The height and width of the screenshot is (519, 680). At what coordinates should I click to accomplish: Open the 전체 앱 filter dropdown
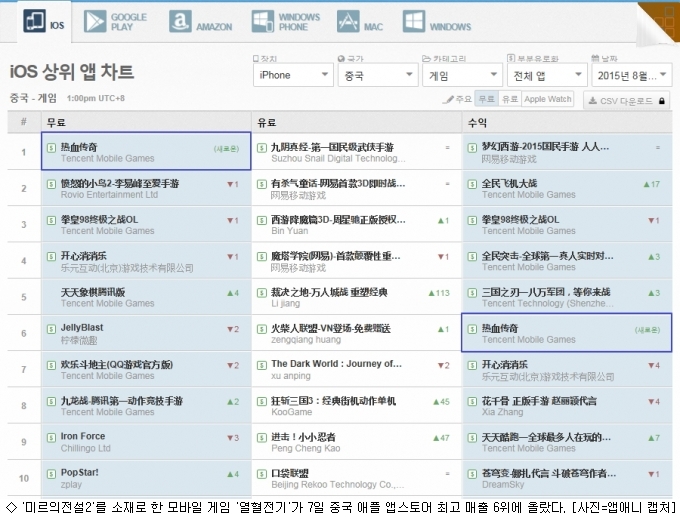pos(547,75)
